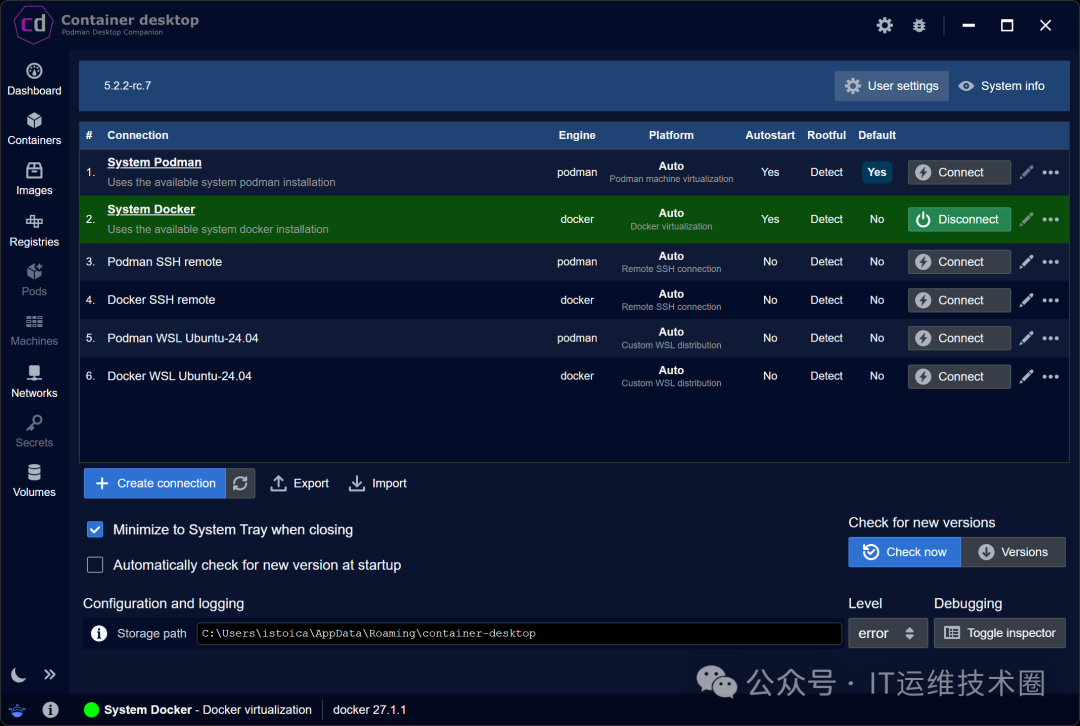
Task: Connect to Podman WSL Ubuntu-24.04
Action: 959,338
